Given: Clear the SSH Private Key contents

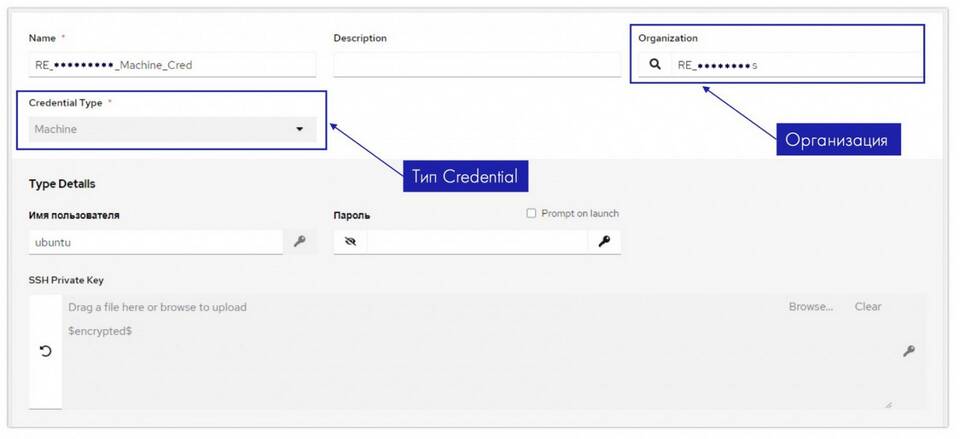Looking at the screenshot, I should tap(868, 307).
